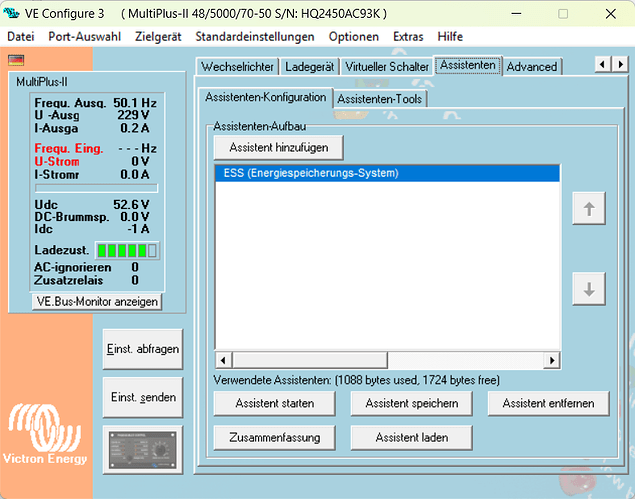Screen dimensions: 635x499
Task: Click Einst. abfragen button
Action: pos(143,349)
